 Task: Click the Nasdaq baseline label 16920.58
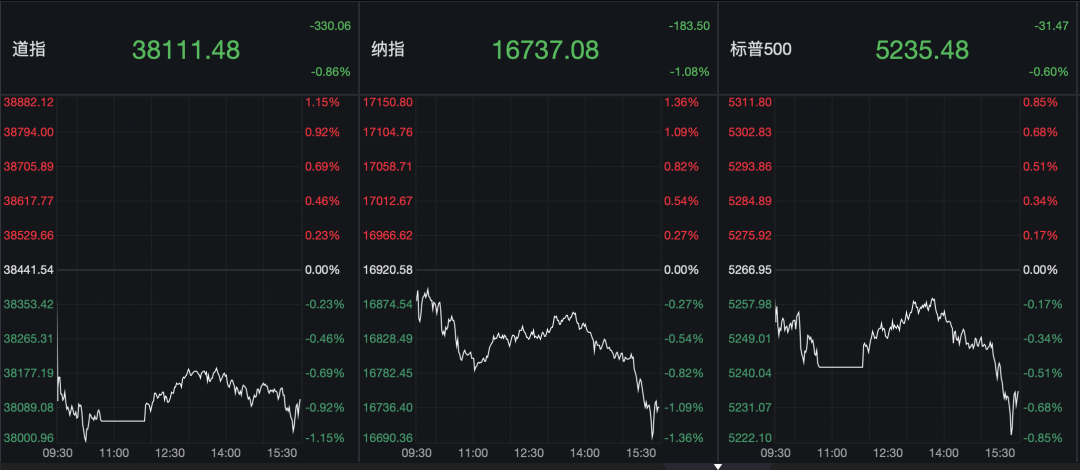tap(389, 270)
